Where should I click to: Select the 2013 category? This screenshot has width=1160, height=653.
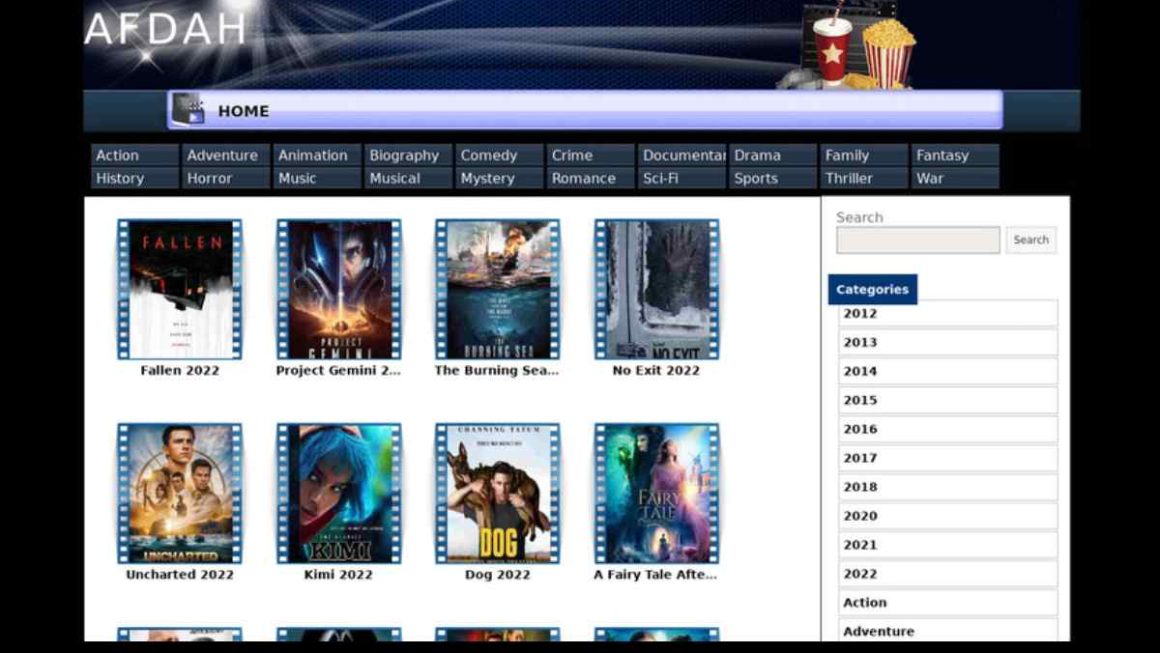[948, 342]
